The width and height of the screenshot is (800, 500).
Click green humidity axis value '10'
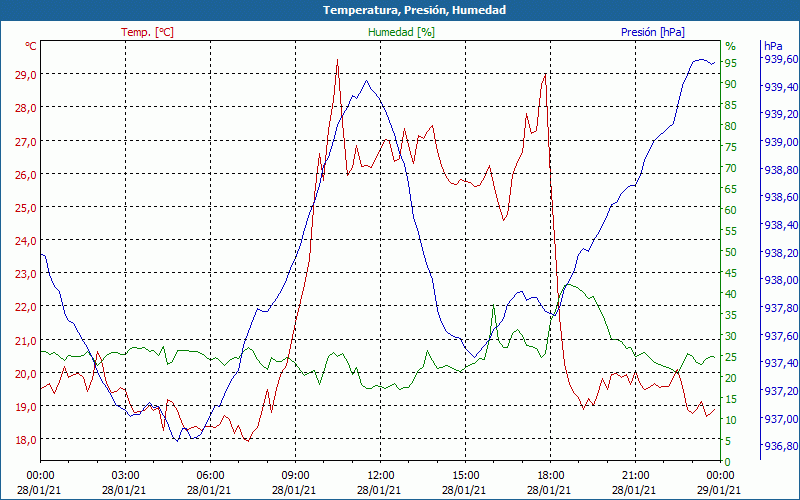(x=731, y=420)
